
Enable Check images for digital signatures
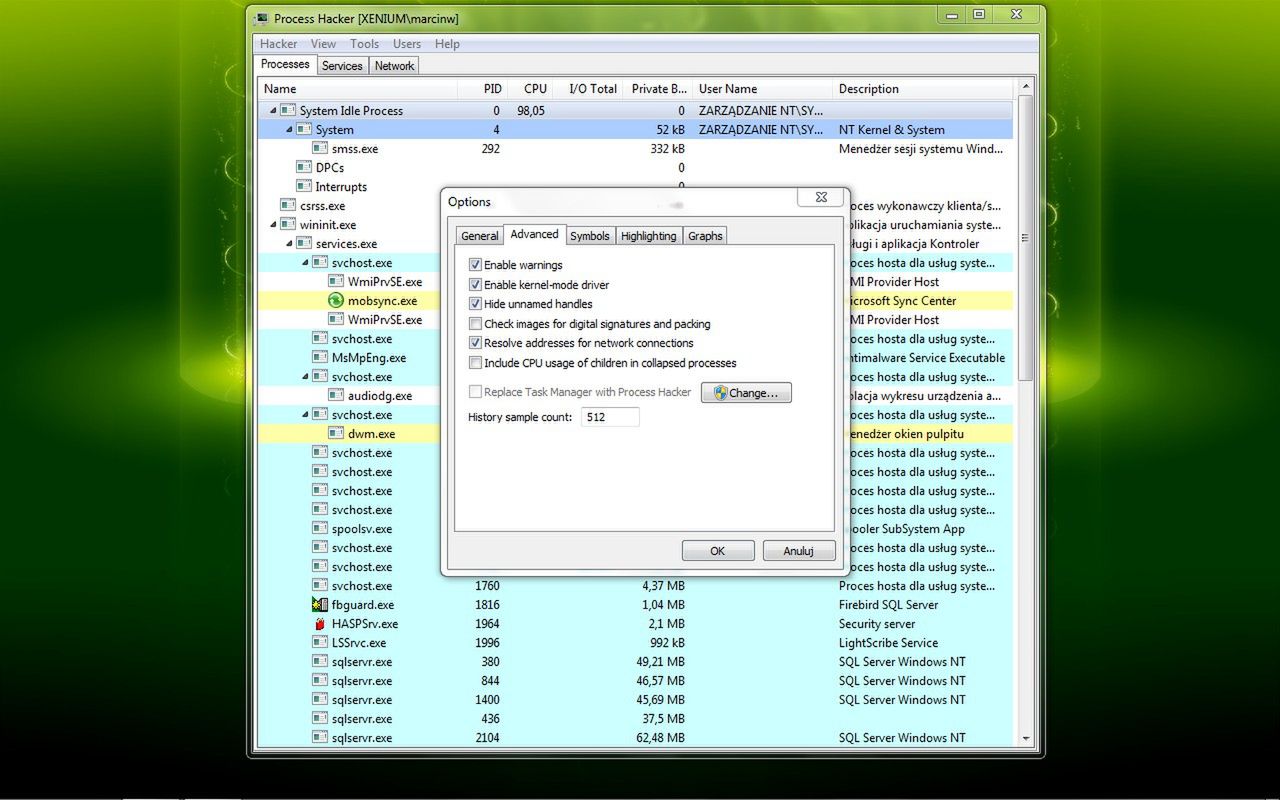coord(475,324)
